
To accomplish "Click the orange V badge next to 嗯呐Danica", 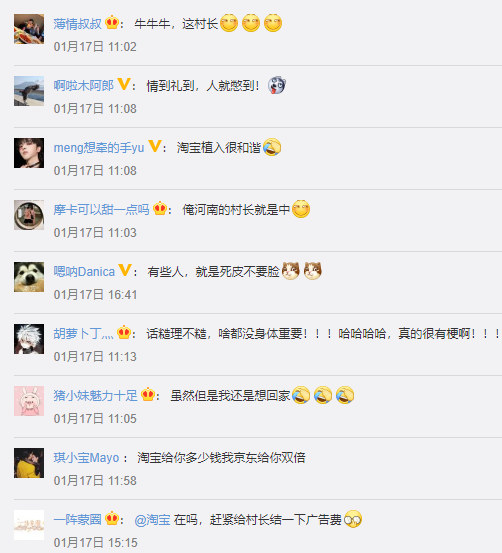I will (x=125, y=270).
